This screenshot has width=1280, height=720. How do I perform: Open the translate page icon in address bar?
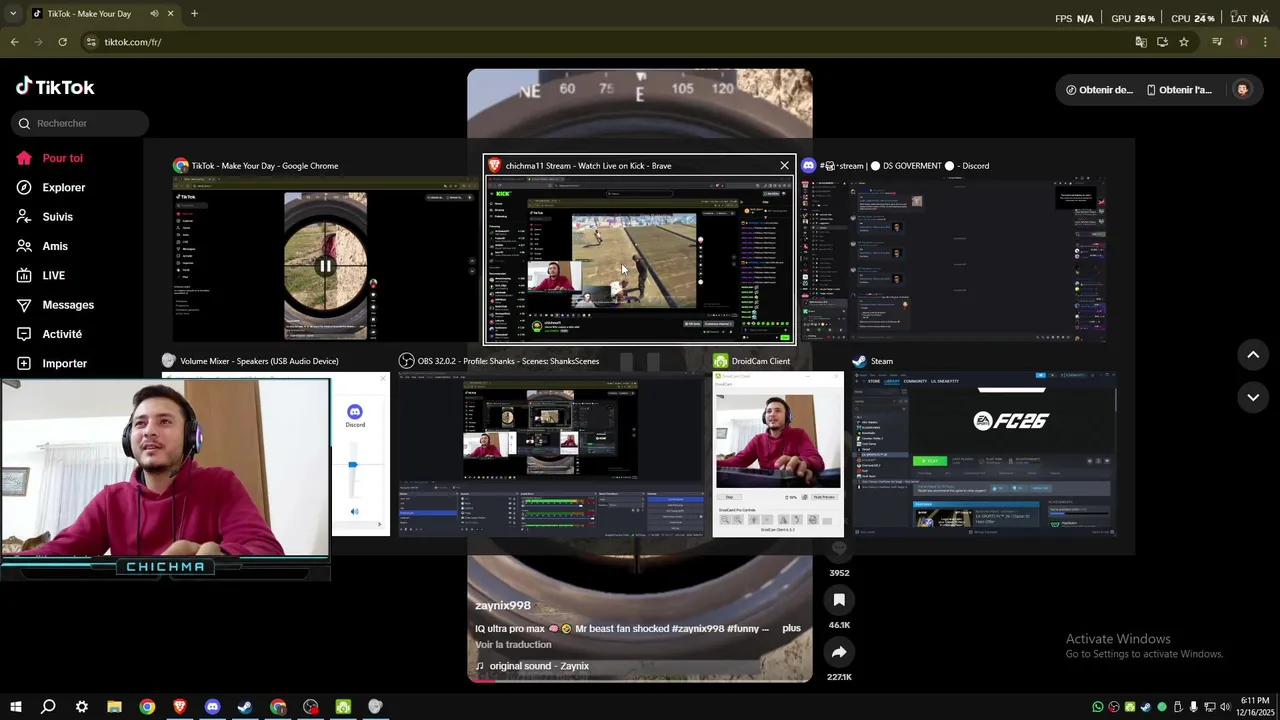tap(1141, 42)
